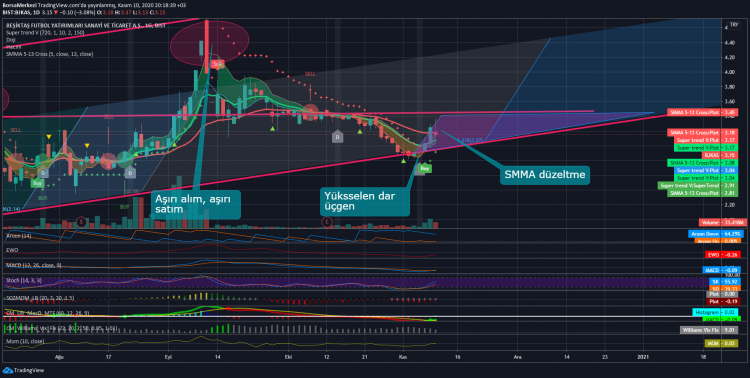The width and height of the screenshot is (750, 378).
Task: Click the BJKAS 3.15 price label
Action: [x=719, y=155]
